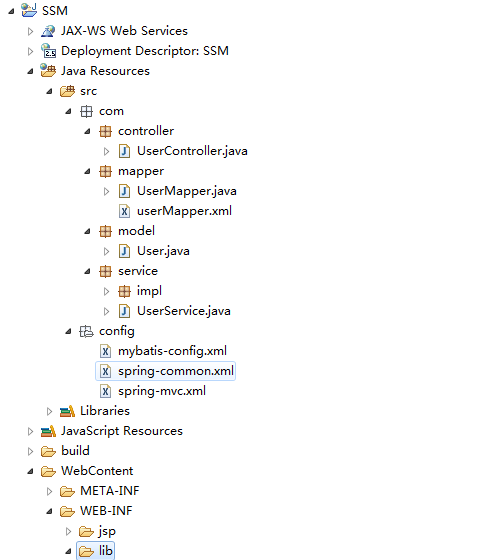Viewport: 499px width, 560px height.
Task: Select the 'WebContent' label
Action: 97,471
